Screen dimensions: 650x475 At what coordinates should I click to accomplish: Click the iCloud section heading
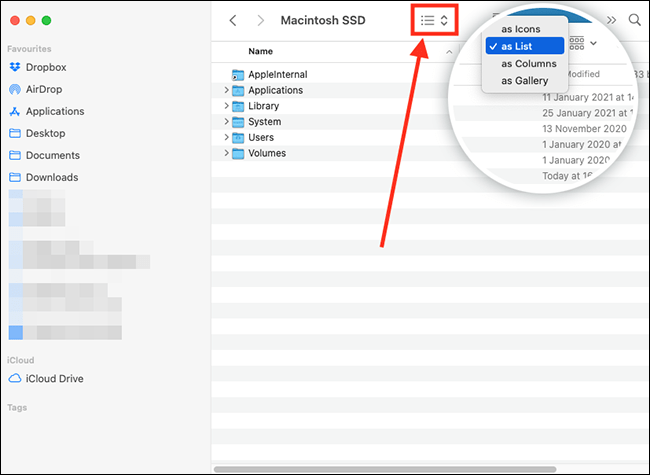click(x=20, y=360)
